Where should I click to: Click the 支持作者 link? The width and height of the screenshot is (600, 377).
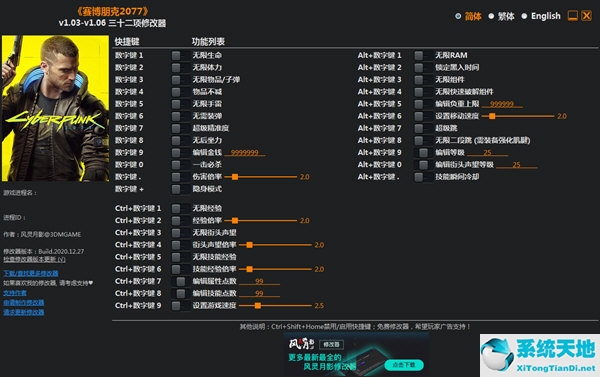[15, 293]
